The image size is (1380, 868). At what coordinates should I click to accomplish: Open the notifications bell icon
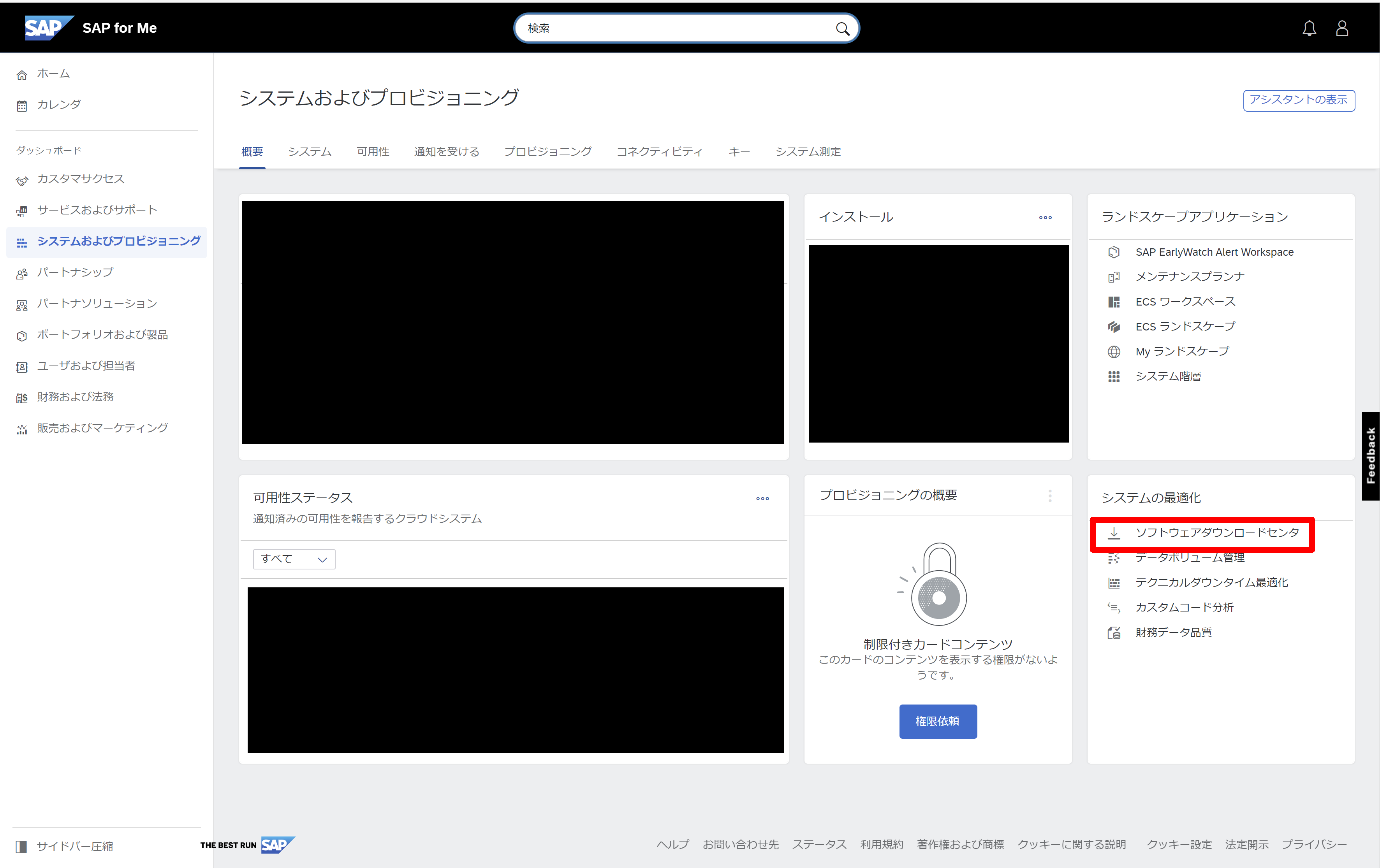[1310, 28]
